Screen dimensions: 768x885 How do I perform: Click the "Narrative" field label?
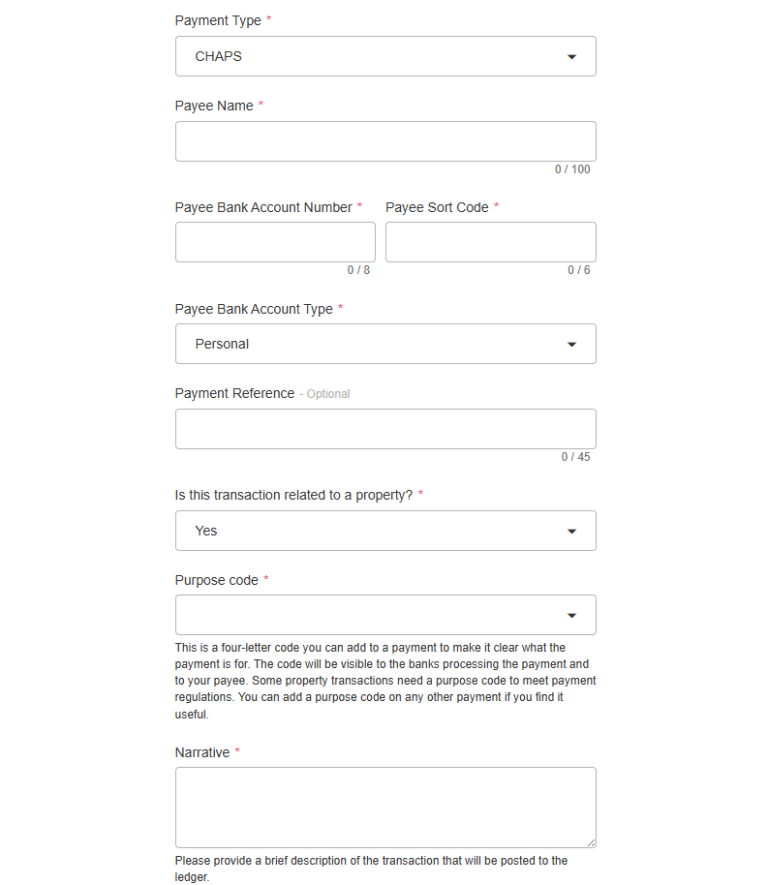pyautogui.click(x=202, y=752)
